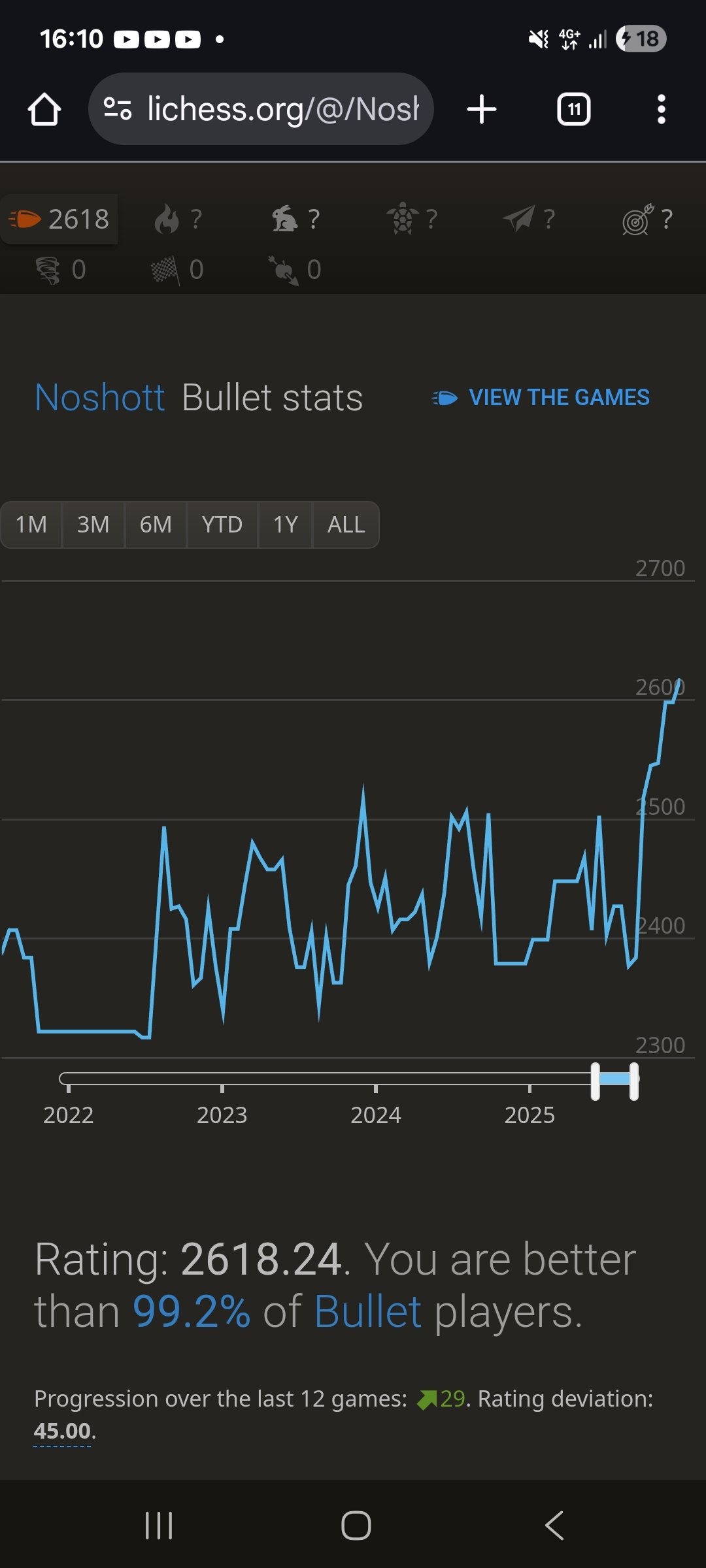
Task: Open Chrome's three-dot overflow menu
Action: coord(661,109)
